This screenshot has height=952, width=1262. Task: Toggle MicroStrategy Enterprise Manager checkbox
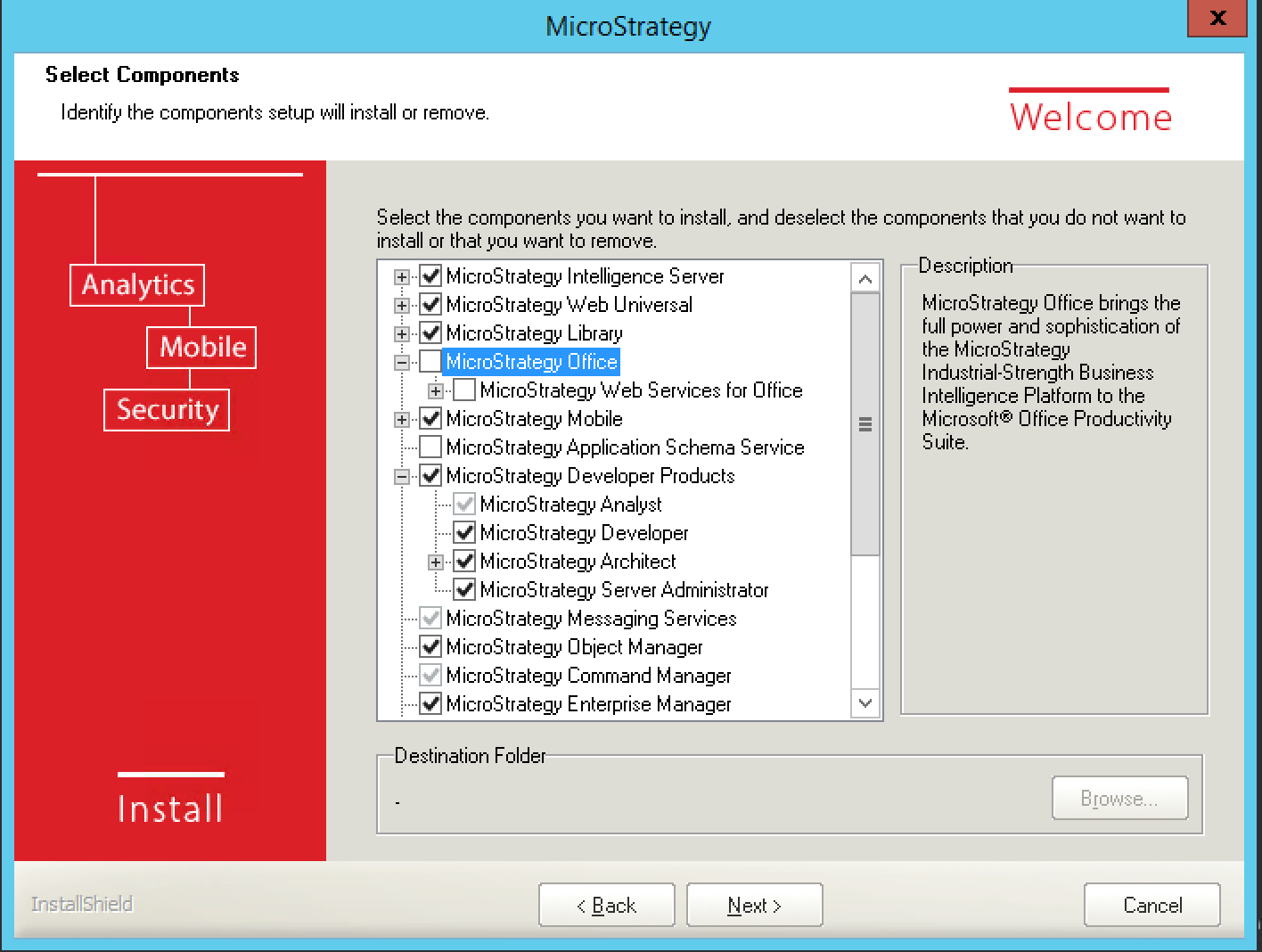(430, 704)
